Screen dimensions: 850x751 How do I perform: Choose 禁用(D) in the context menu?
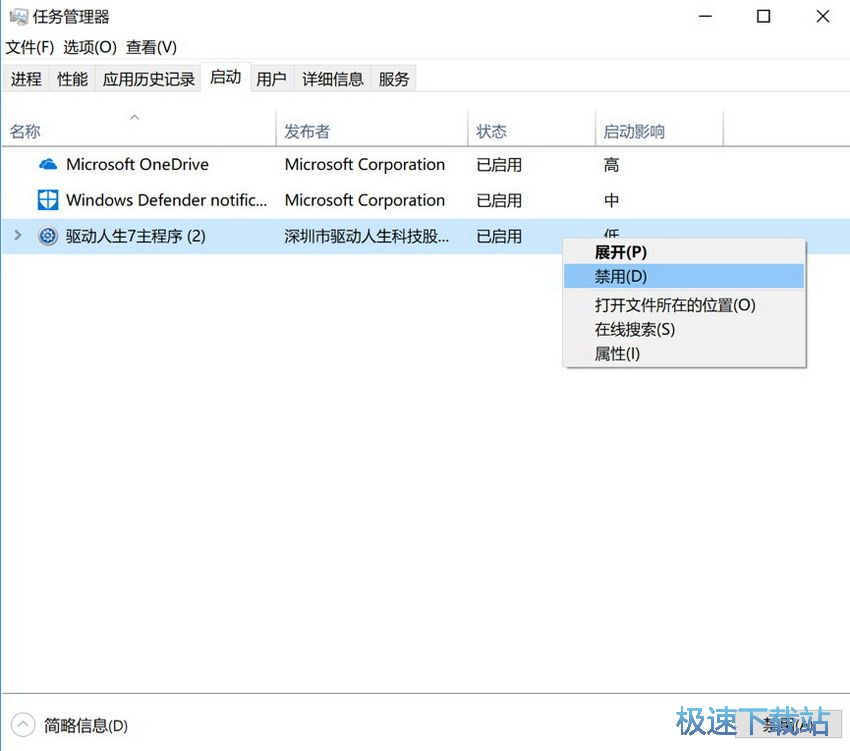click(x=684, y=277)
